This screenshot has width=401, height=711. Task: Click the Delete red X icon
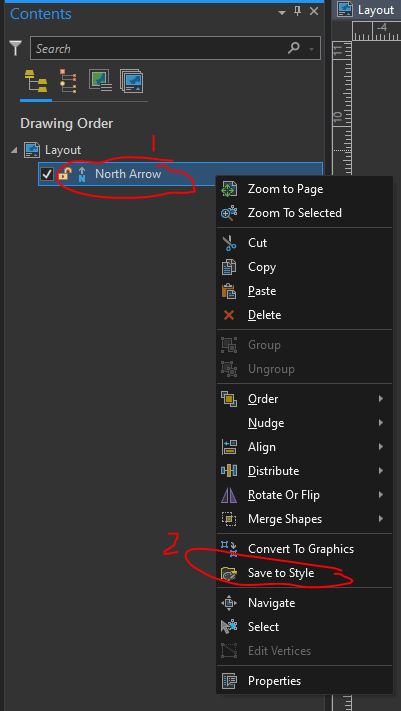point(229,315)
